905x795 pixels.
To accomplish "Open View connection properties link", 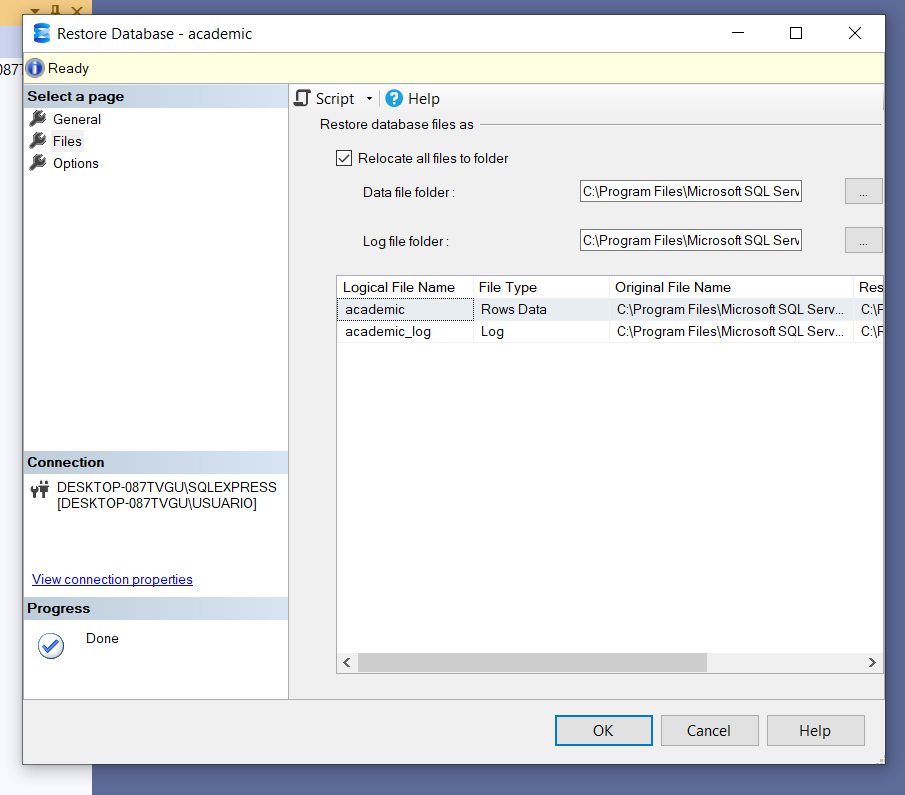I will [x=113, y=579].
